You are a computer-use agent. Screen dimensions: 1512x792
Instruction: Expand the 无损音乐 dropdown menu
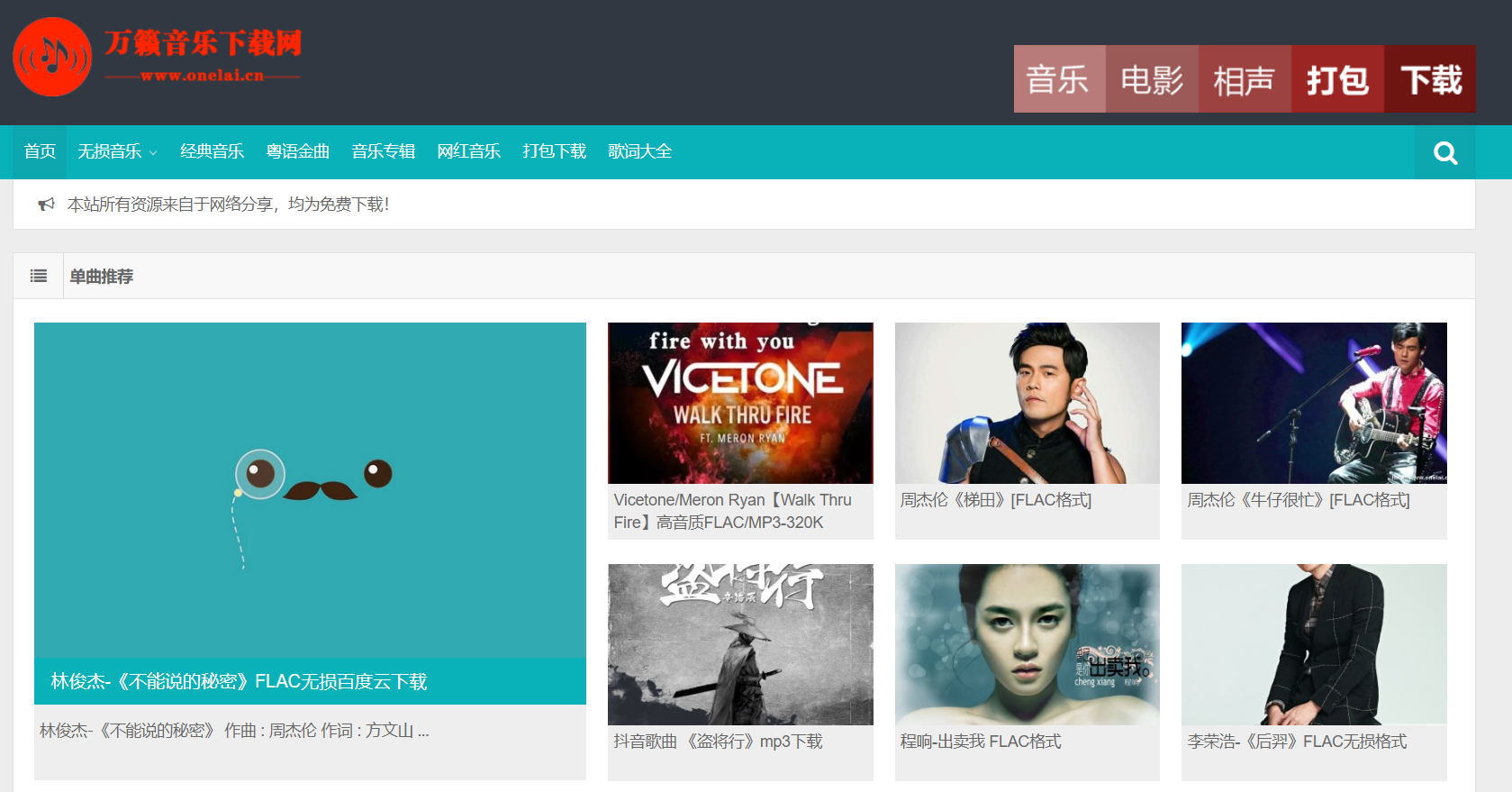tap(117, 151)
